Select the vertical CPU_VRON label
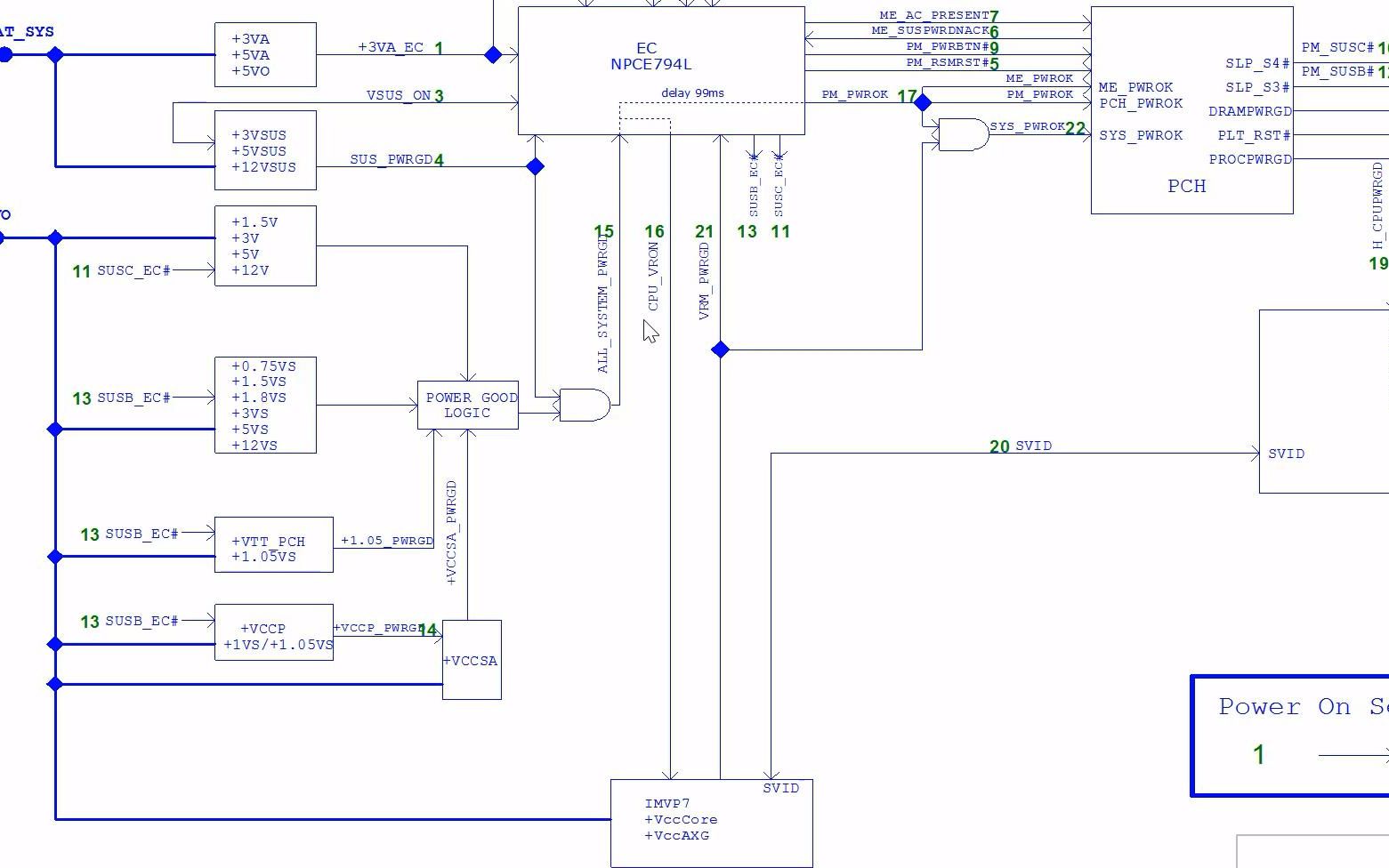The image size is (1389, 868). pos(652,277)
